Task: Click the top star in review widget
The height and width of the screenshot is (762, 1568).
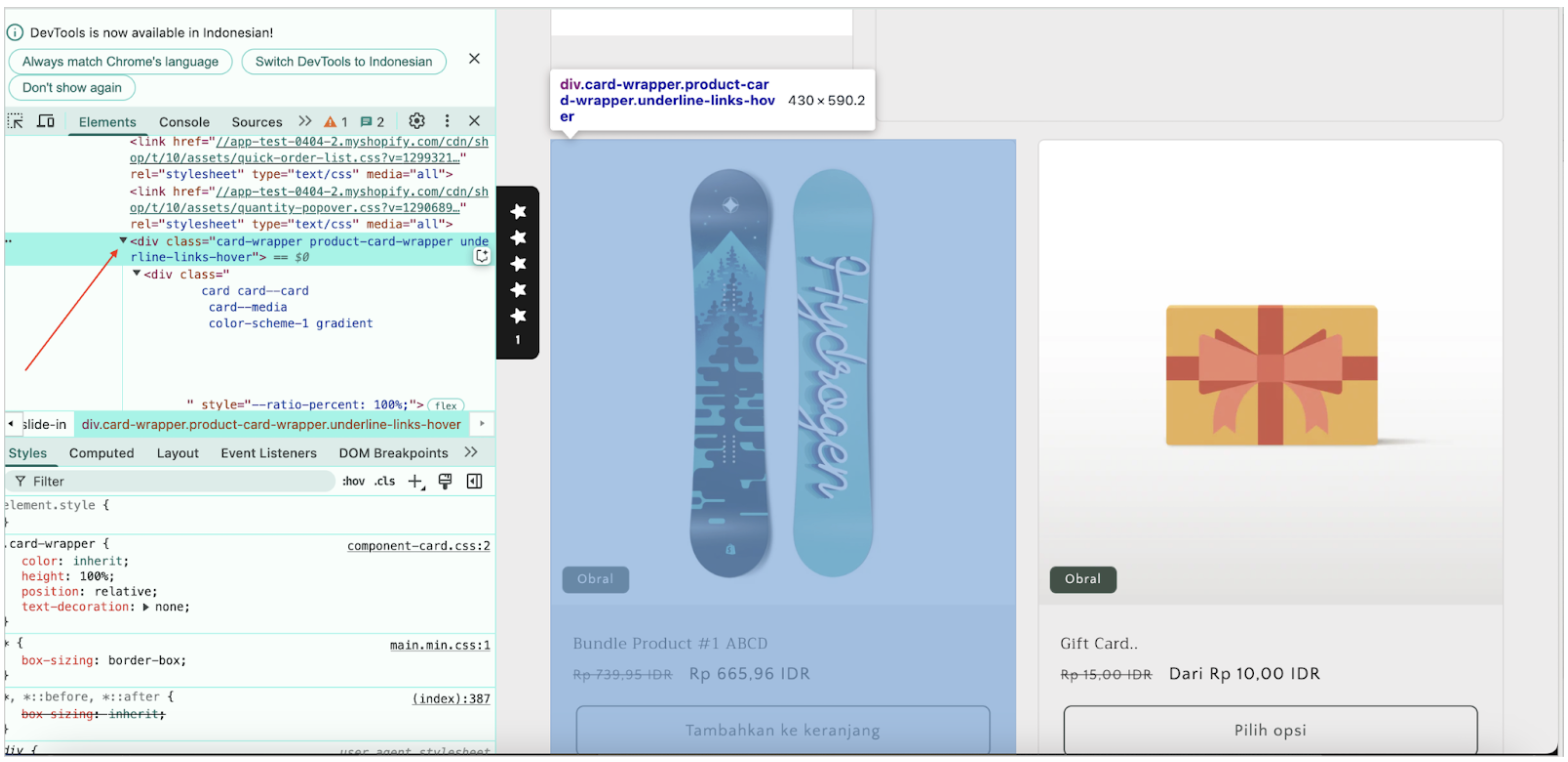Action: (x=518, y=211)
